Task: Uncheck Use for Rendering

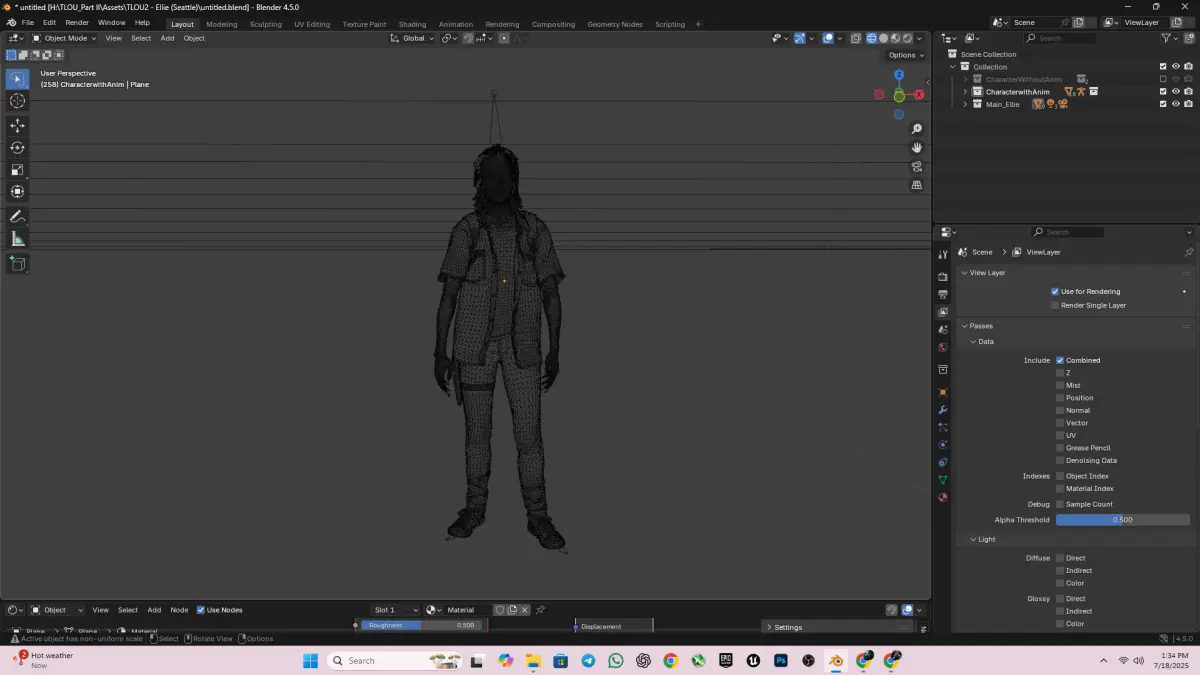Action: pyautogui.click(x=1055, y=292)
